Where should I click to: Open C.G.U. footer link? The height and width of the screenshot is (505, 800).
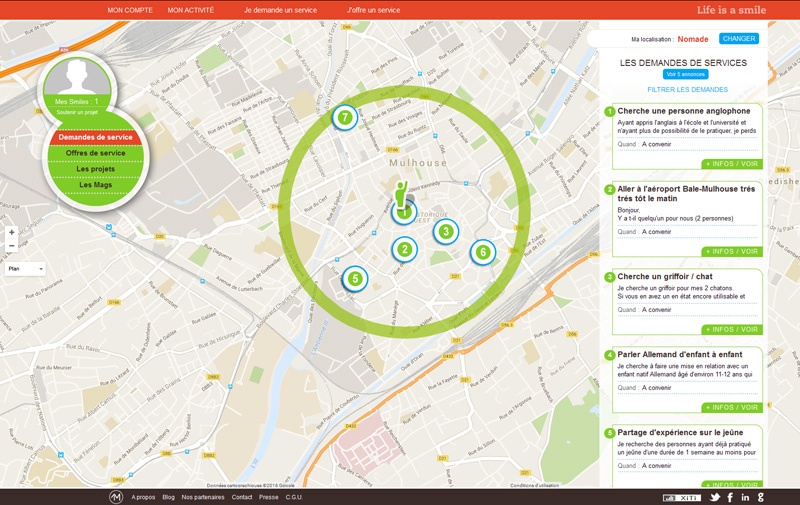(294, 497)
